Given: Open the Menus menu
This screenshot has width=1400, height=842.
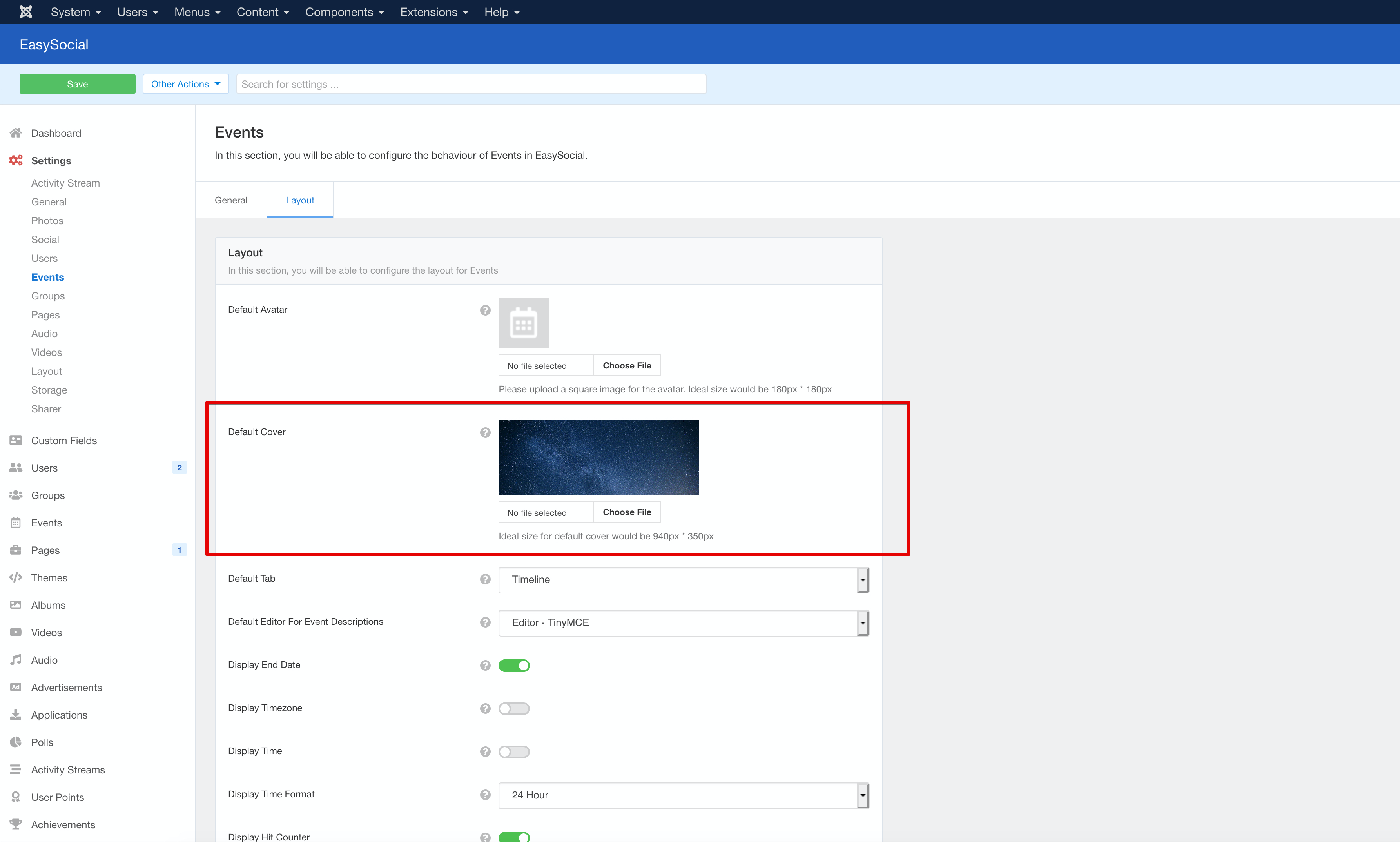Looking at the screenshot, I should click(x=198, y=12).
